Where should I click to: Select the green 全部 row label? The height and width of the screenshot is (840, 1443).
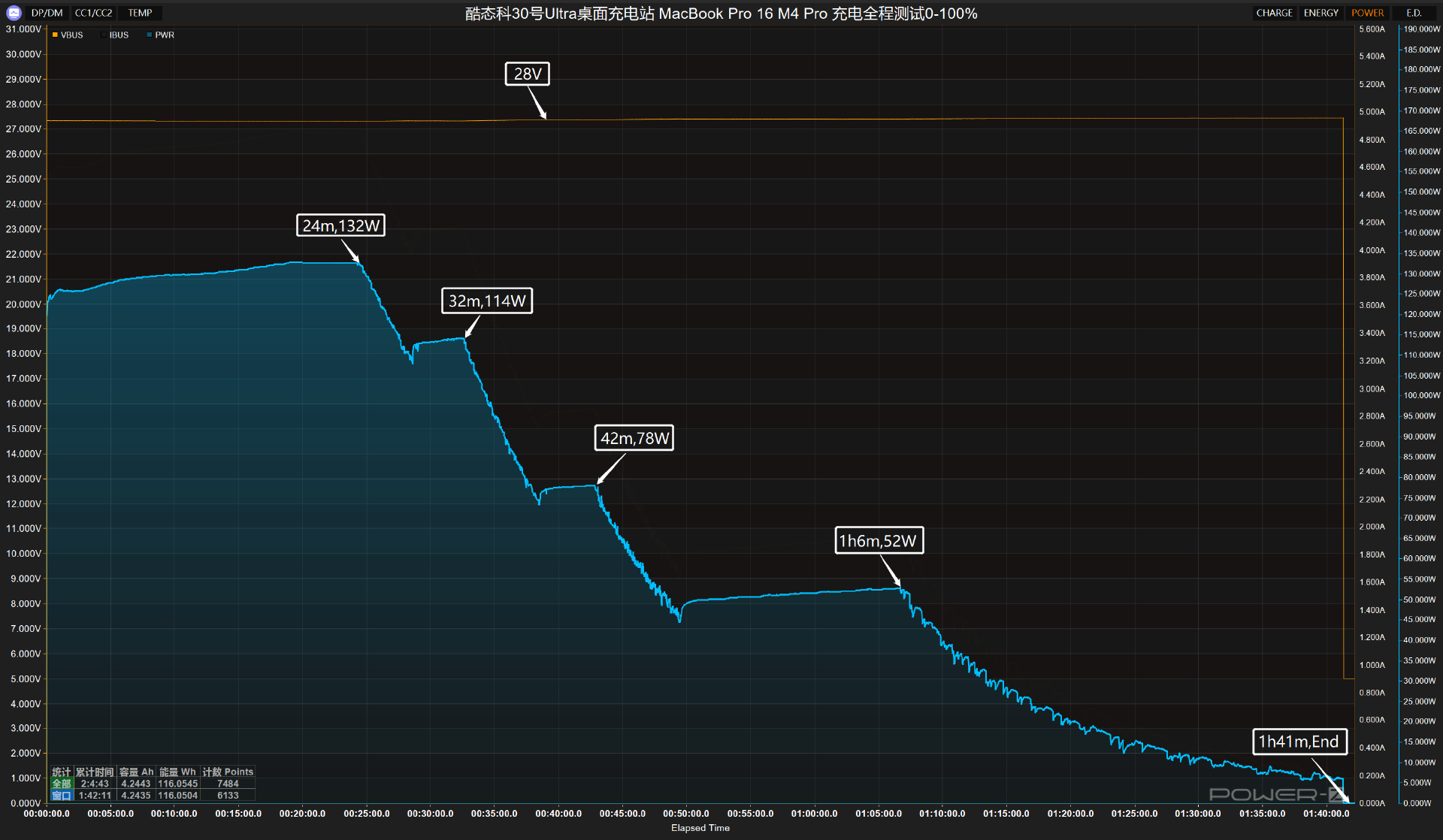tap(62, 784)
